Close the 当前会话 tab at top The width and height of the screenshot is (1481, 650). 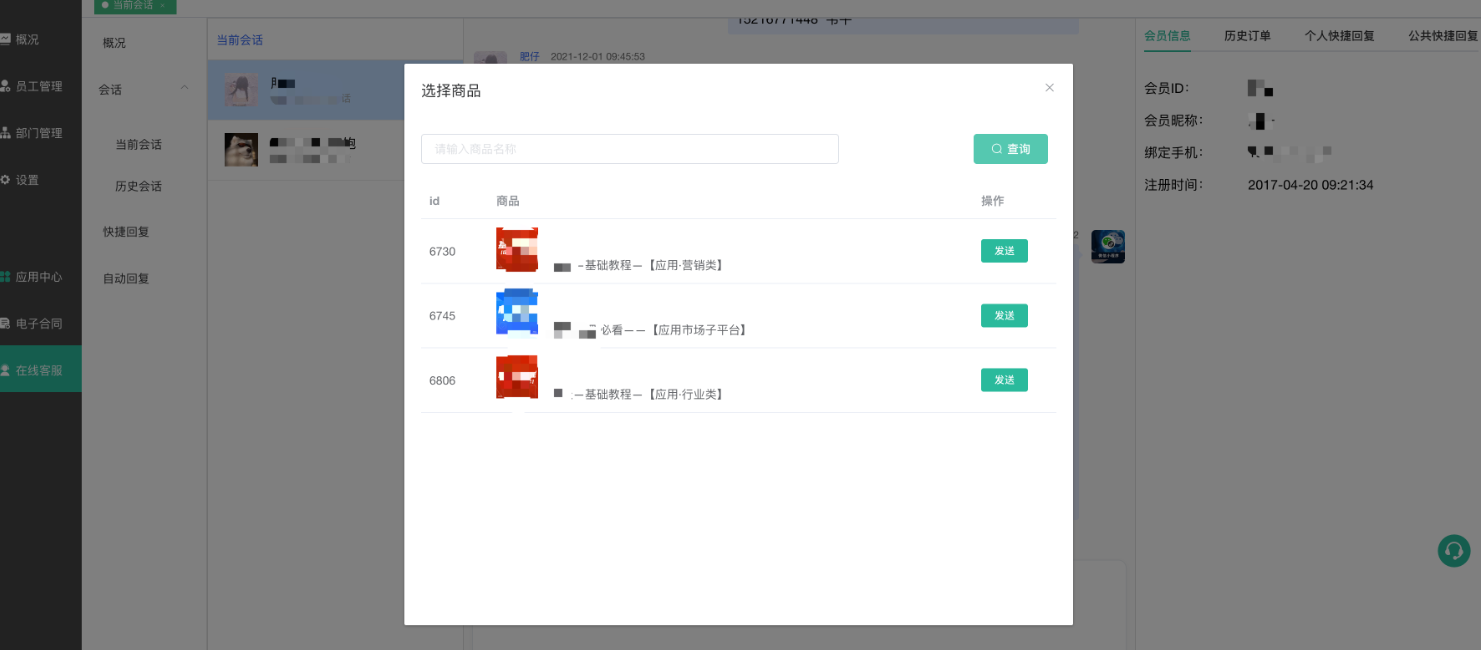(x=162, y=5)
